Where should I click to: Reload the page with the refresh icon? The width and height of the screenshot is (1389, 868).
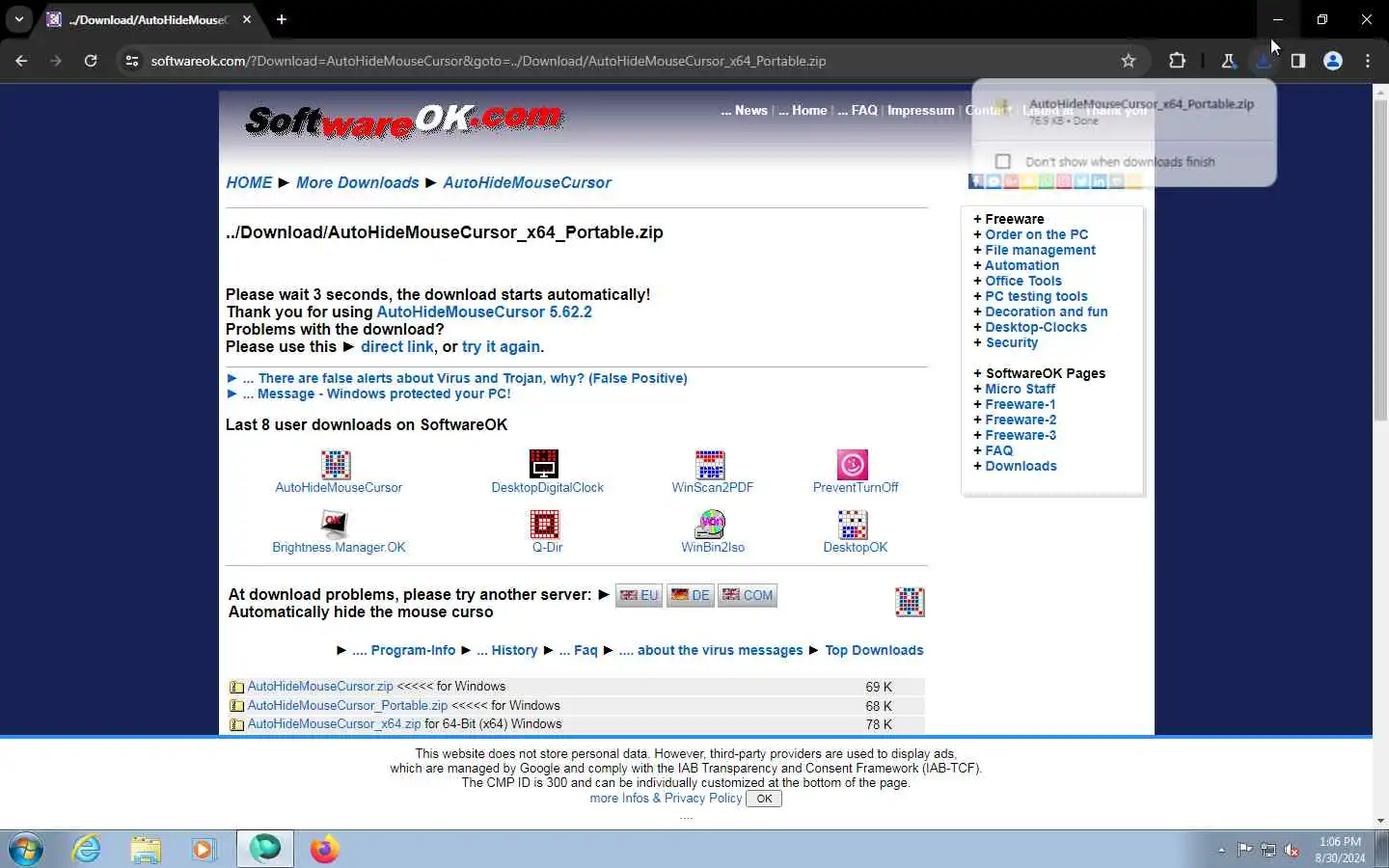pos(91,61)
